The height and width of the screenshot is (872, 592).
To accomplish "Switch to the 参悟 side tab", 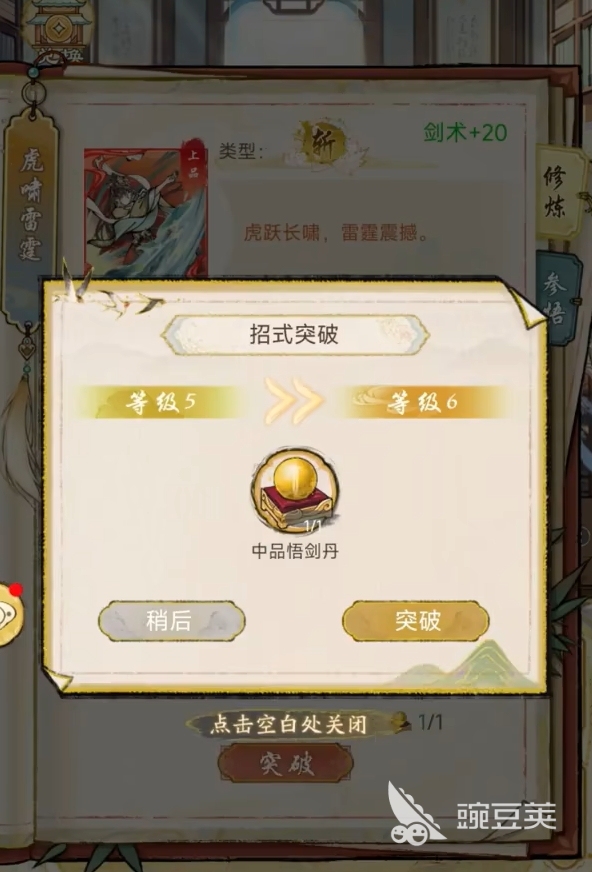I will 558,298.
